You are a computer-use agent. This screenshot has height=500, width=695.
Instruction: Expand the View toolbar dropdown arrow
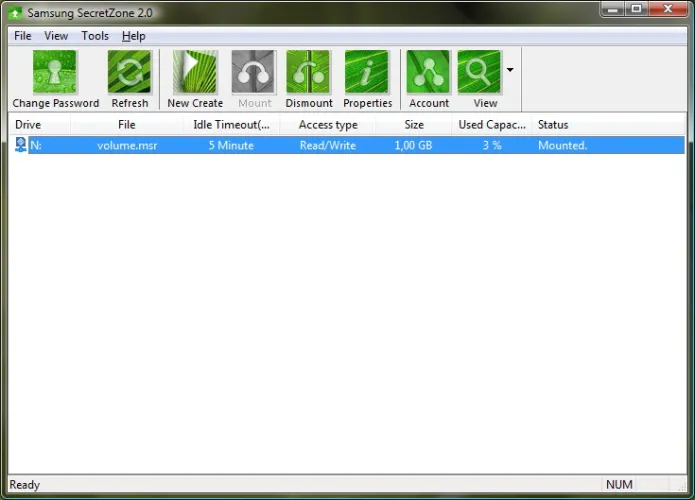click(510, 70)
